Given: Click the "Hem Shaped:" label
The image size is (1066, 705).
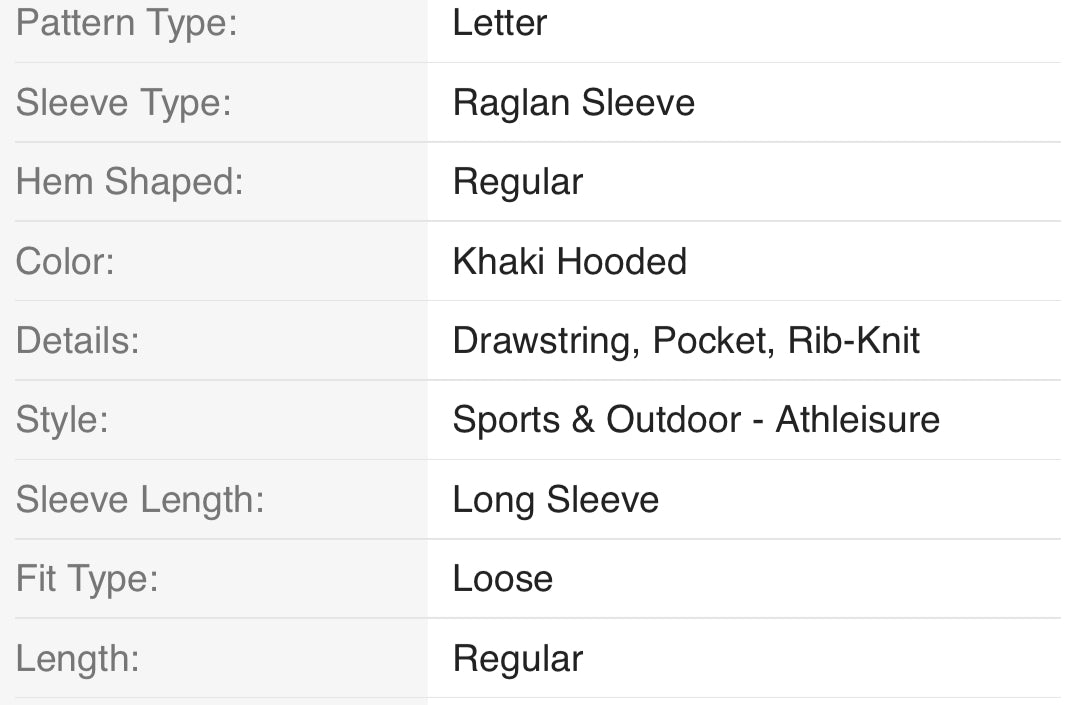Looking at the screenshot, I should pyautogui.click(x=129, y=182).
